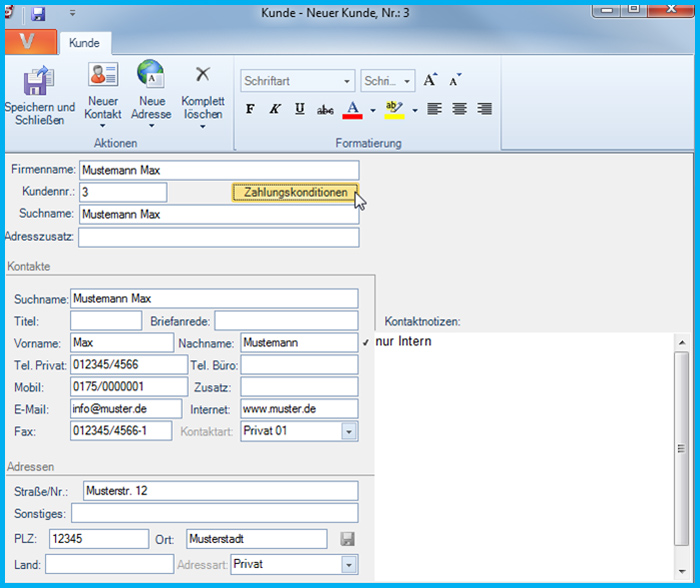Apply the yellow highlight color
700x588 pixels.
click(x=395, y=109)
